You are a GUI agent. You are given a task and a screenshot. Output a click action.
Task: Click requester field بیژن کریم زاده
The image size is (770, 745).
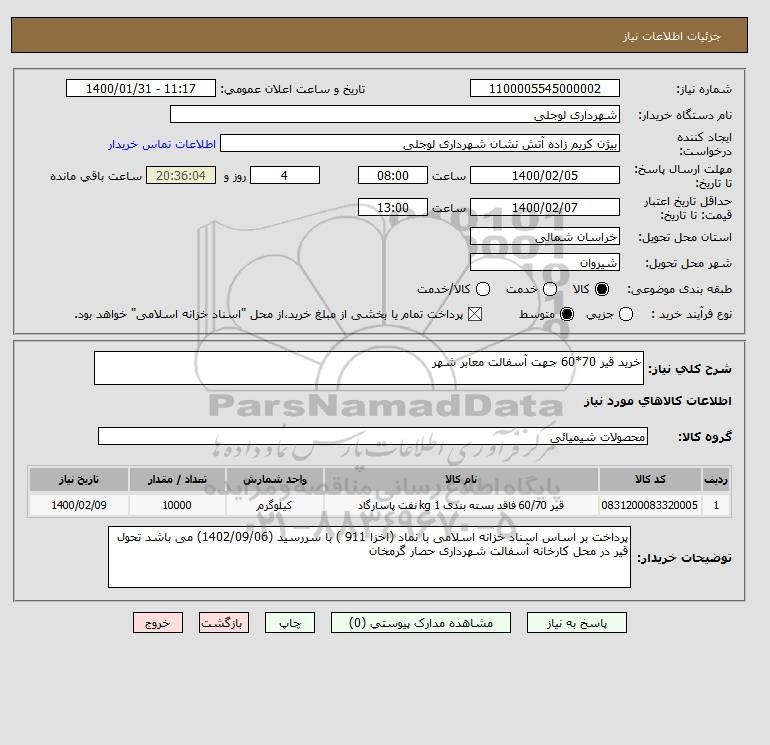[420, 143]
